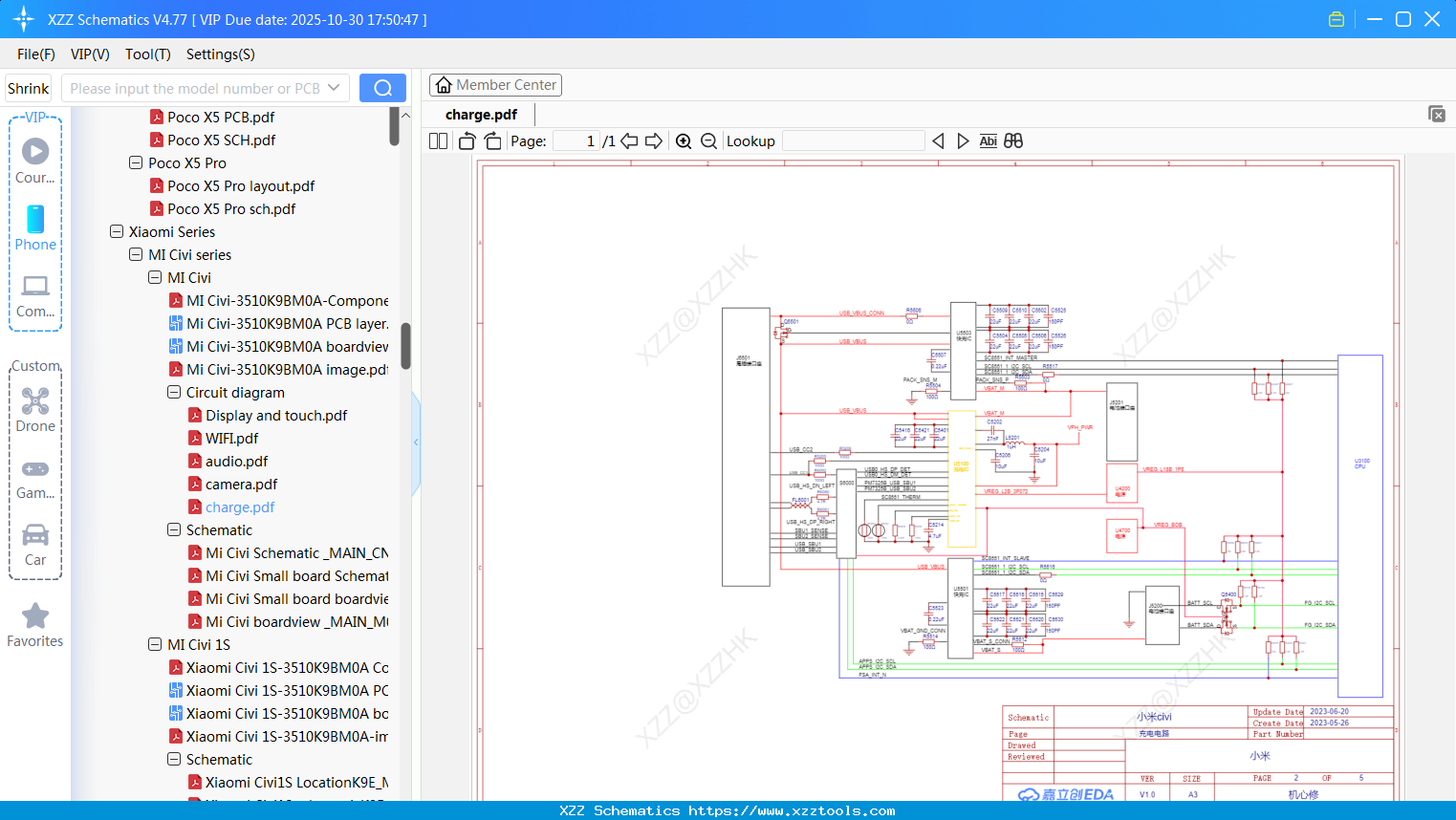Click the binoculars search icon
Image resolution: width=1456 pixels, height=820 pixels.
[x=1013, y=141]
